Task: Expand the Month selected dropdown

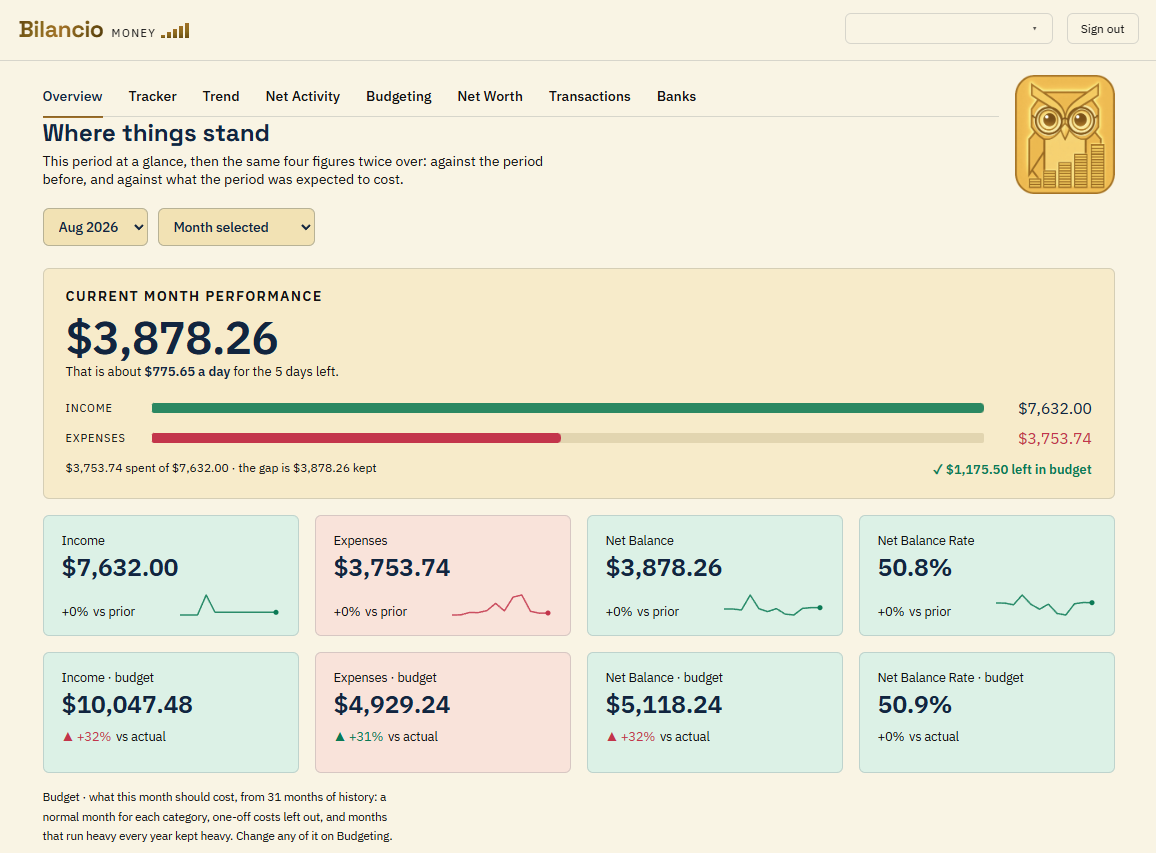Action: click(x=237, y=227)
